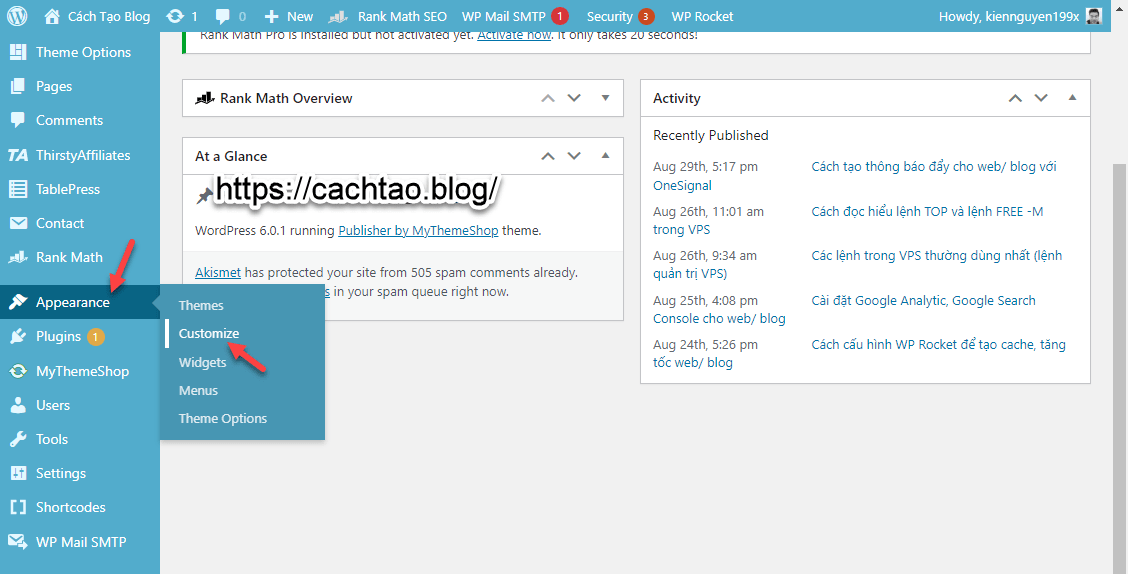Click the Appearance paintbrush icon
Image resolution: width=1128 pixels, height=574 pixels.
(18, 302)
